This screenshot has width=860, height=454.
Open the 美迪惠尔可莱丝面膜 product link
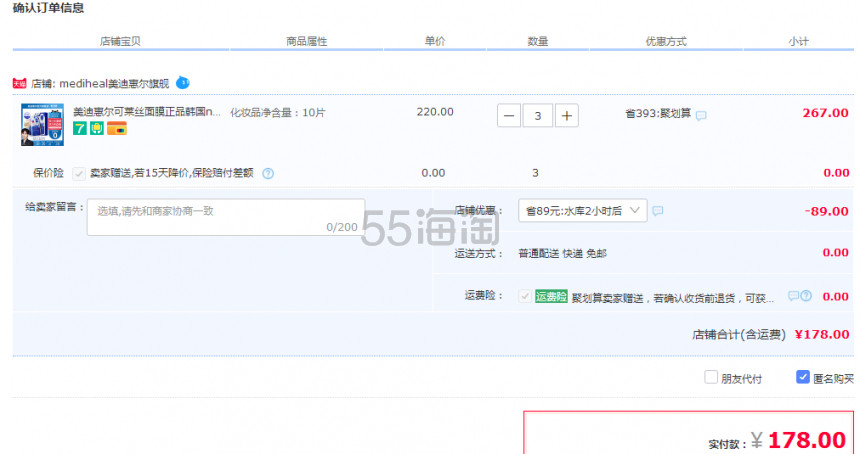pyautogui.click(x=147, y=112)
